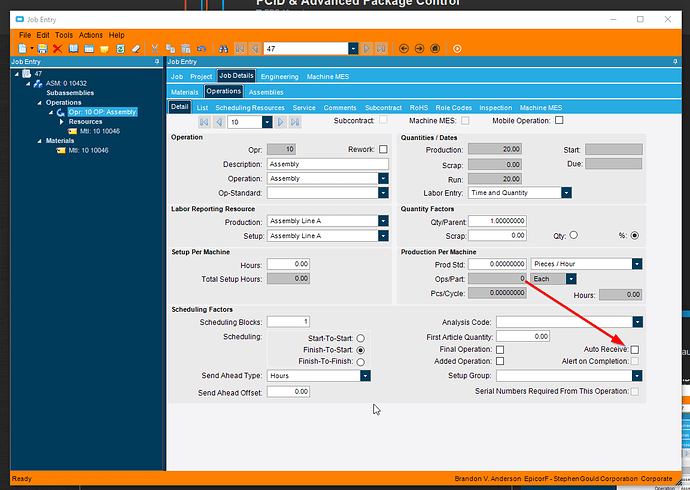Open the Setup Group dropdown
This screenshot has width=690, height=490.
637,376
